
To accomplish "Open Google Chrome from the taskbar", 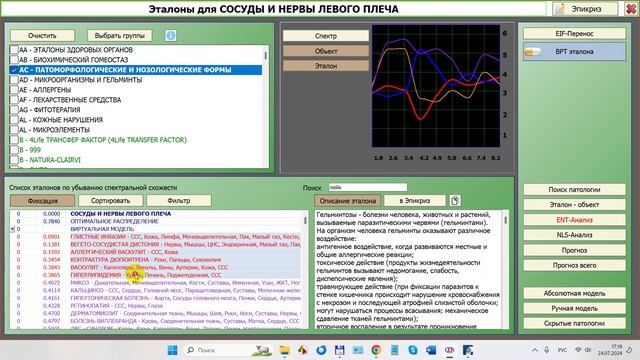I will click(x=376, y=350).
